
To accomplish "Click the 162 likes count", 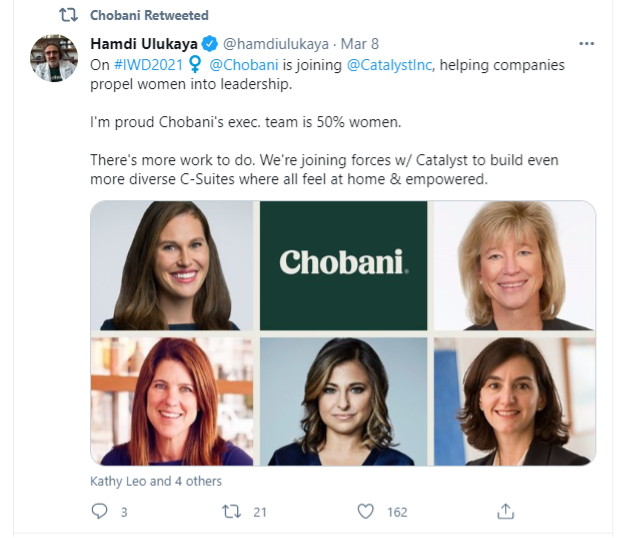I will (x=397, y=512).
